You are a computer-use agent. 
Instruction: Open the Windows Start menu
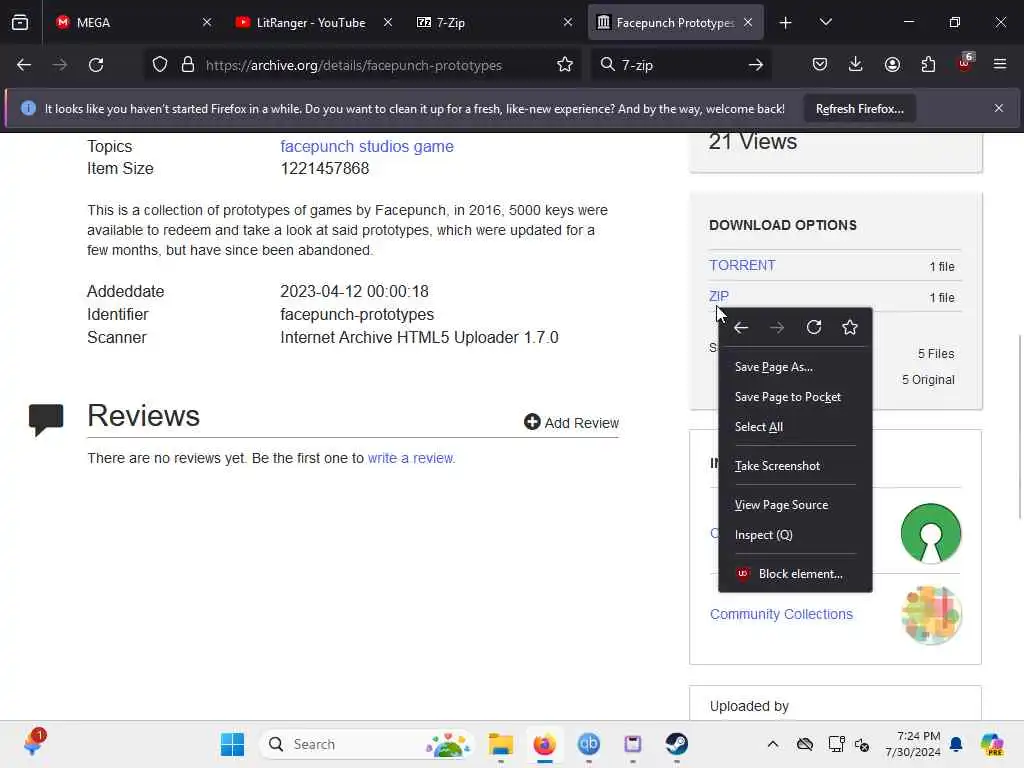click(232, 744)
